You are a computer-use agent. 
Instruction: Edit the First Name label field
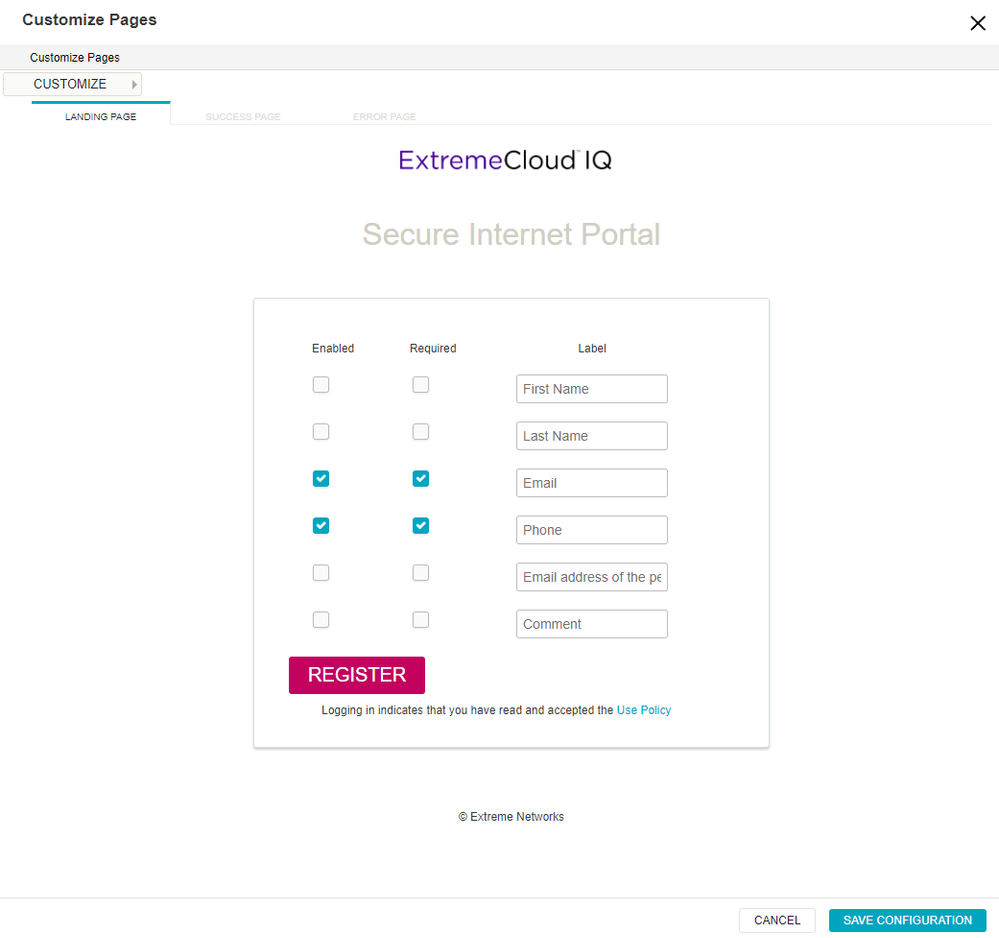coord(592,389)
